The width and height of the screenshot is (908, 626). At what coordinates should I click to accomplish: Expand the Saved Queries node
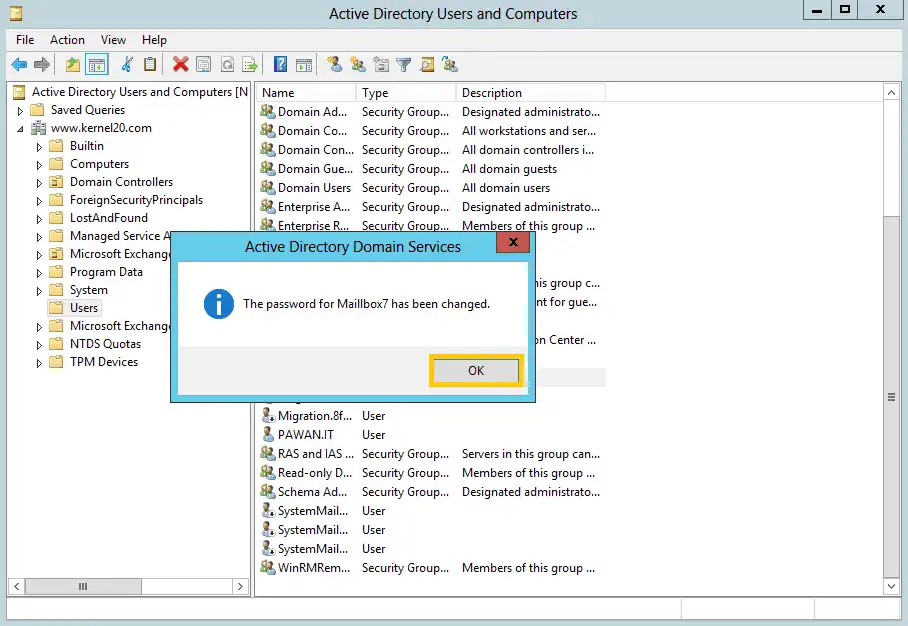click(x=20, y=111)
